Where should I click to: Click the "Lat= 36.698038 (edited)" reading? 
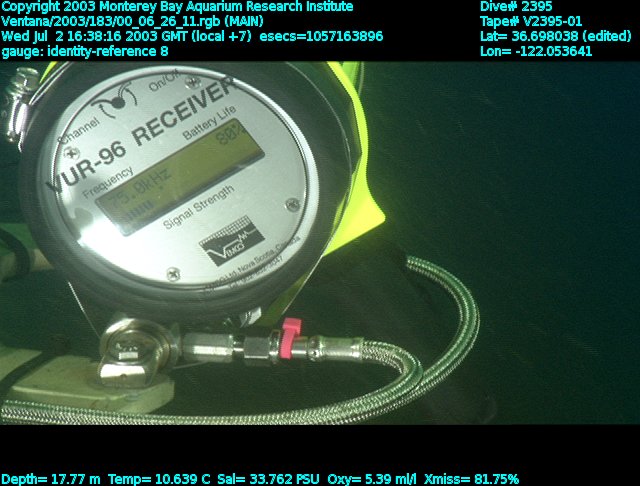(x=556, y=36)
